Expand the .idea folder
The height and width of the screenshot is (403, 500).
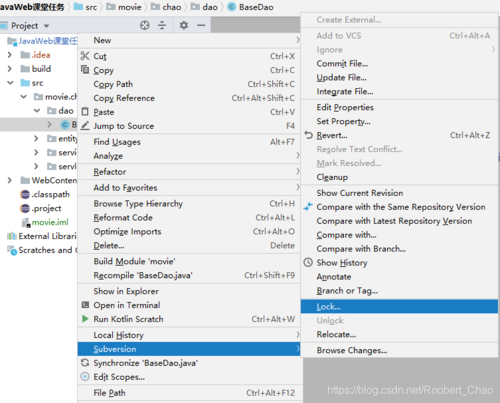click(x=10, y=55)
